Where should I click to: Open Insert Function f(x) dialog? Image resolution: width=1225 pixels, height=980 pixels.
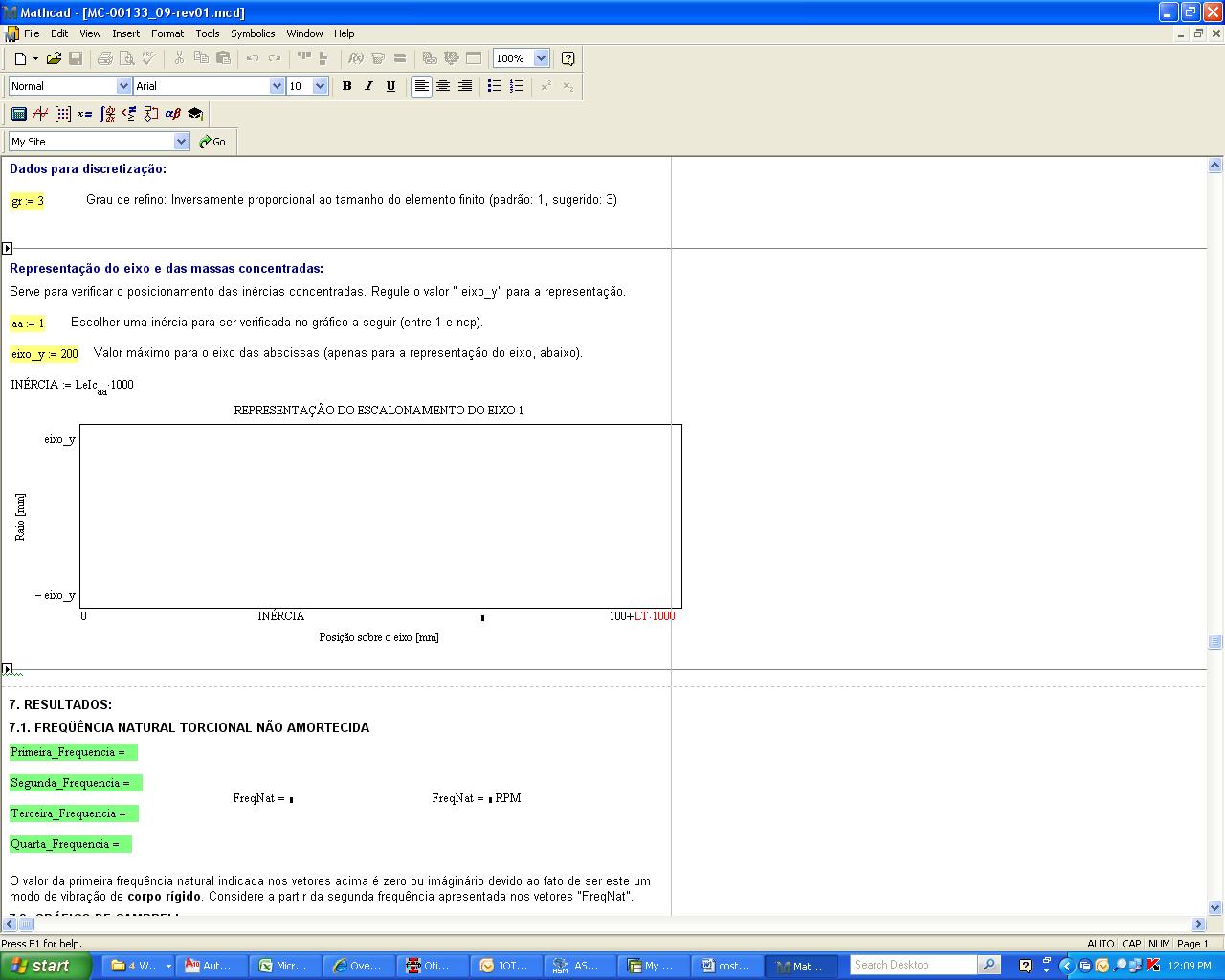click(355, 58)
